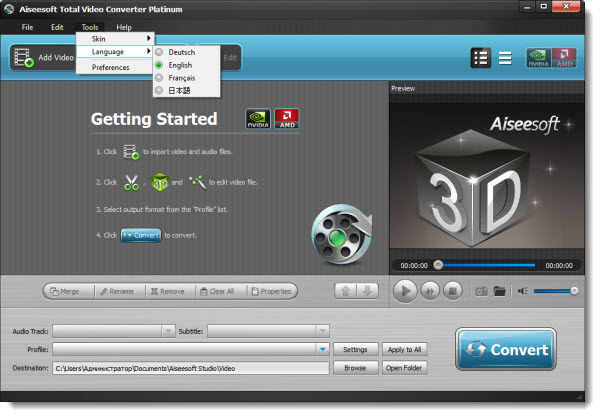Viewport: 600px width, 417px height.
Task: Open Preferences from the Tools menu
Action: 110,67
